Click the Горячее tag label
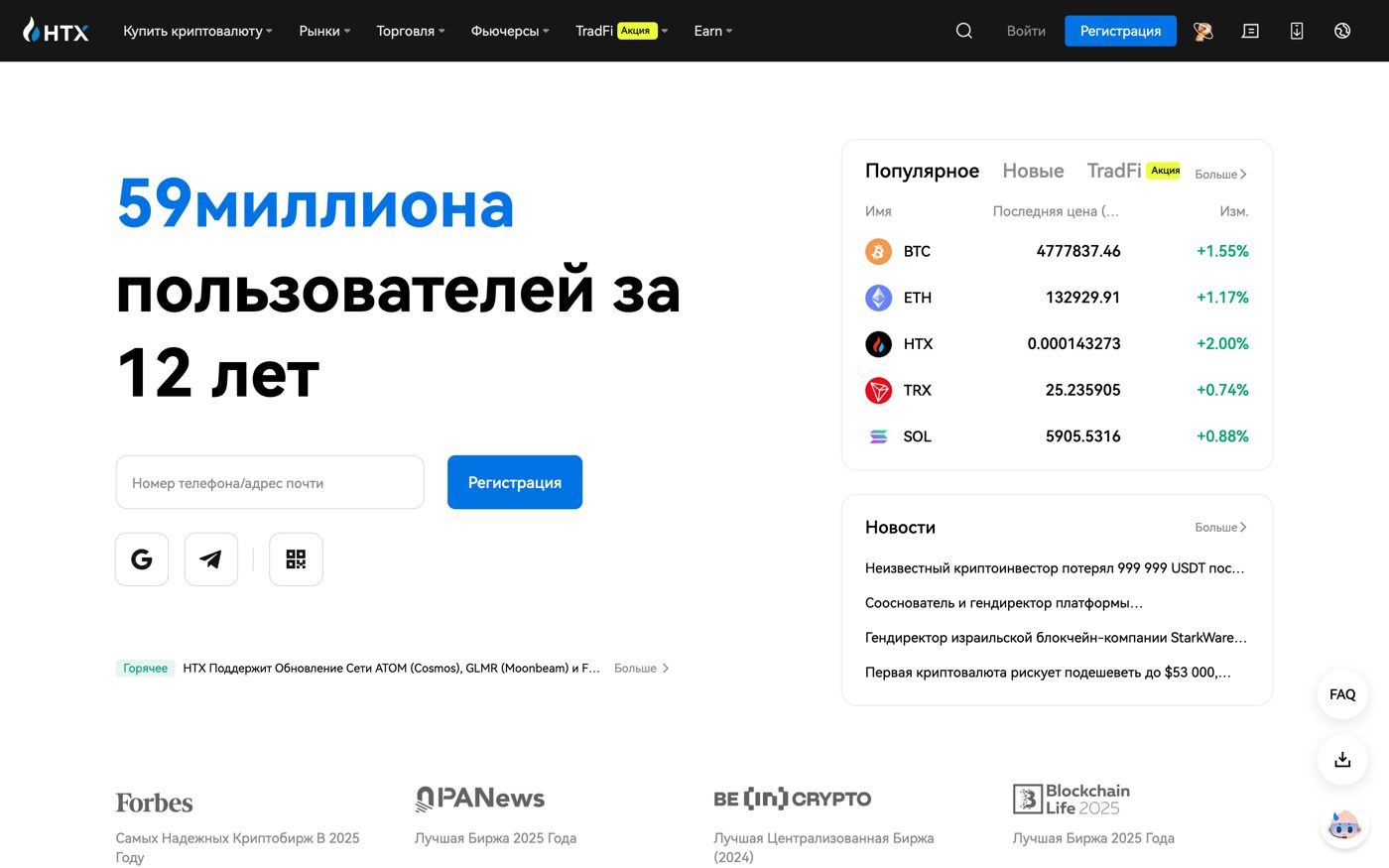This screenshot has width=1389, height=868. tap(146, 669)
